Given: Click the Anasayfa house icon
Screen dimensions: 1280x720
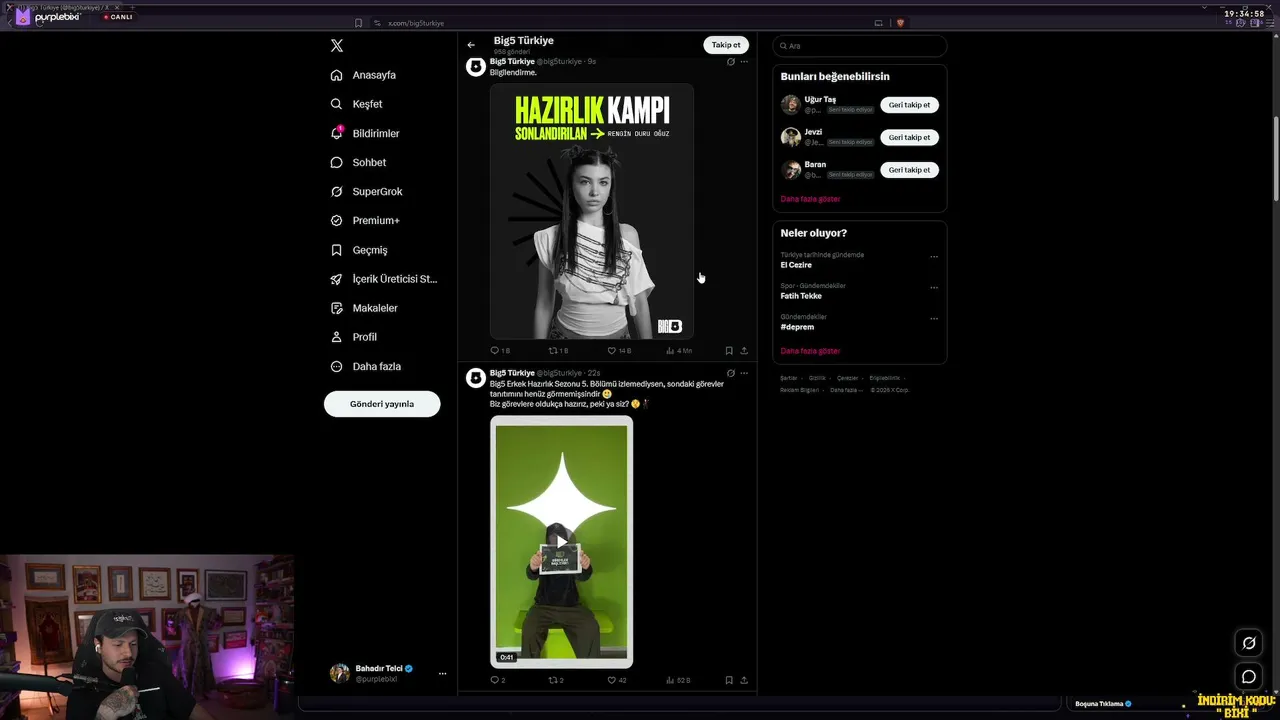Looking at the screenshot, I should pyautogui.click(x=336, y=75).
